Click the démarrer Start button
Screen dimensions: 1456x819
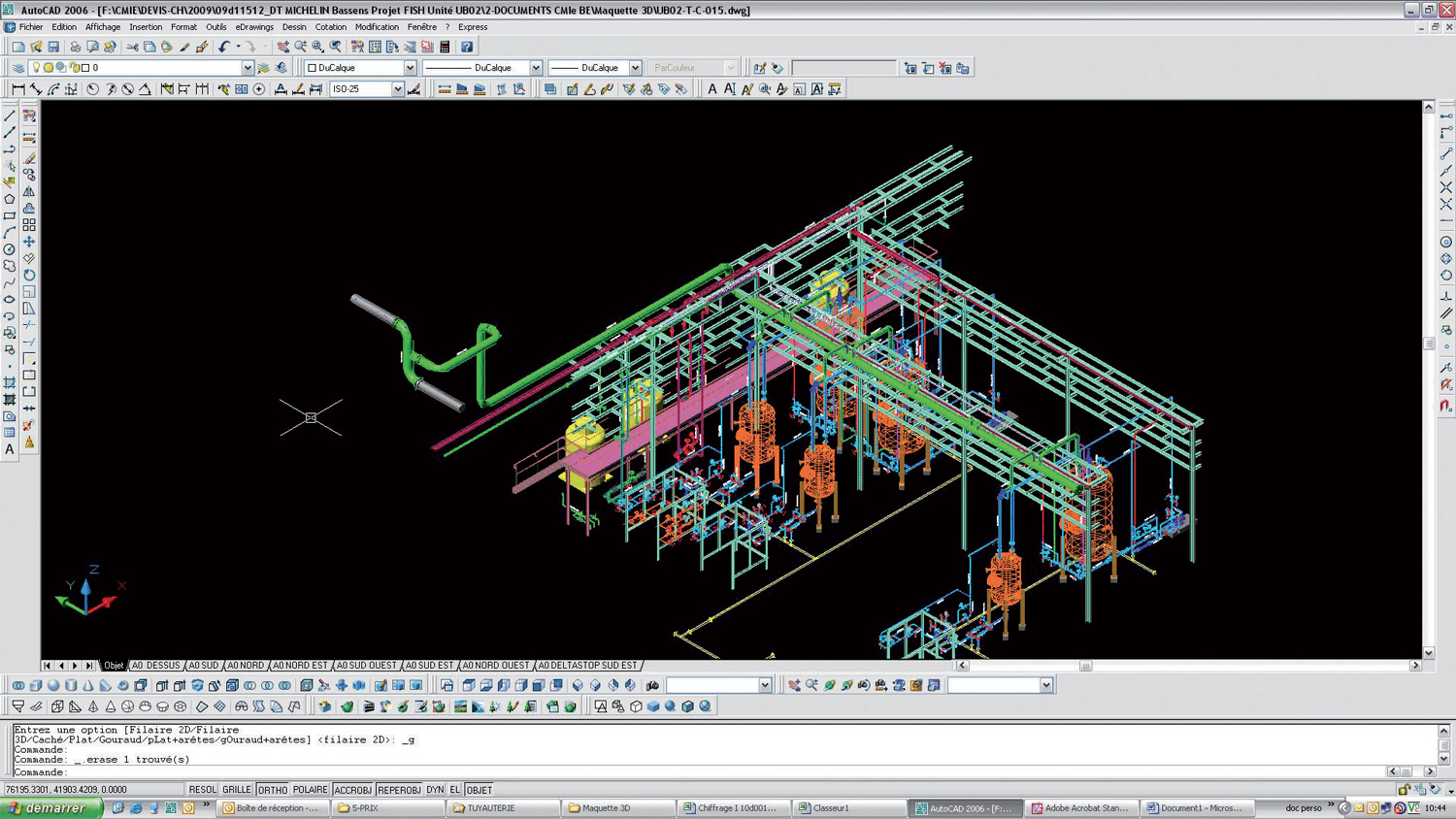(x=50, y=807)
